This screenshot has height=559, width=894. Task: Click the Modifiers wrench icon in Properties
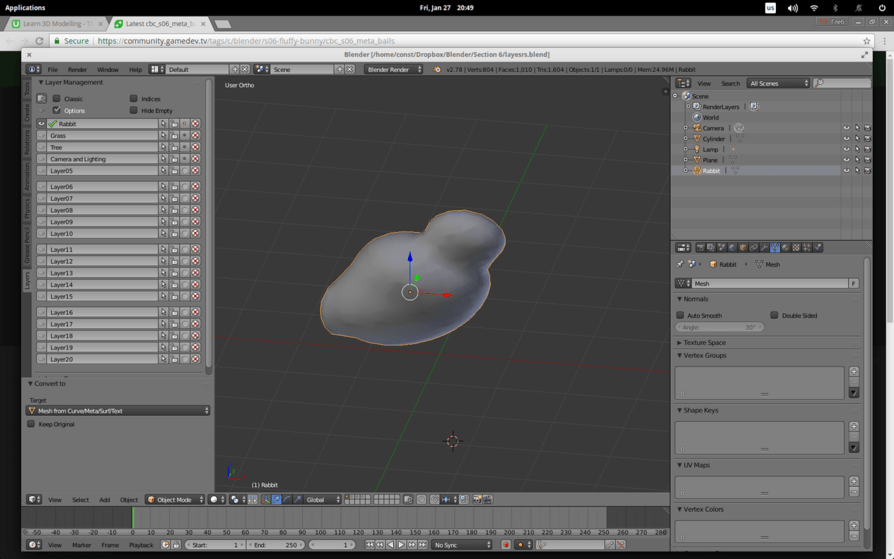point(764,247)
